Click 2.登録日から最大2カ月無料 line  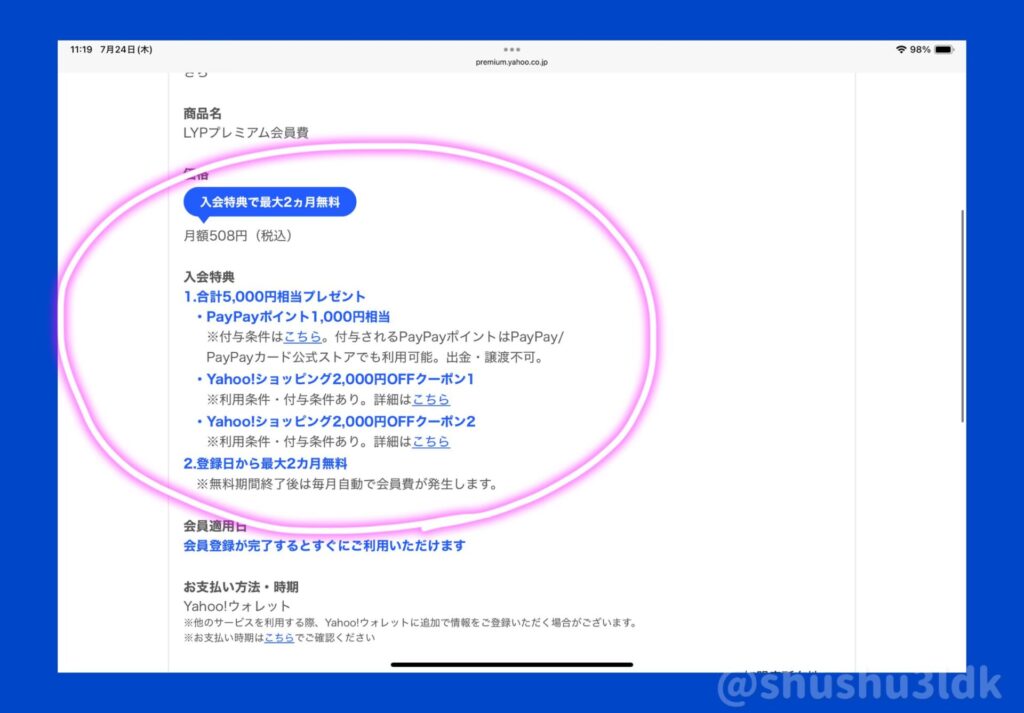(265, 464)
